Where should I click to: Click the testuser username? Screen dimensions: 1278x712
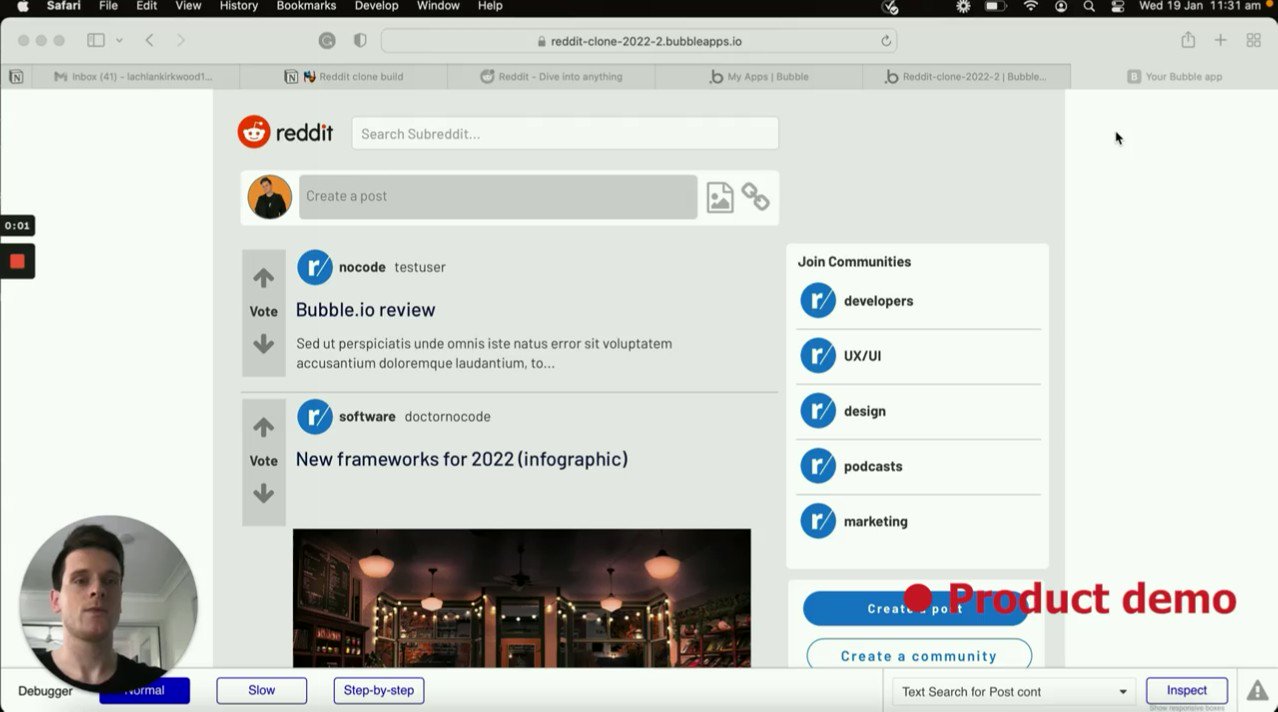[420, 267]
